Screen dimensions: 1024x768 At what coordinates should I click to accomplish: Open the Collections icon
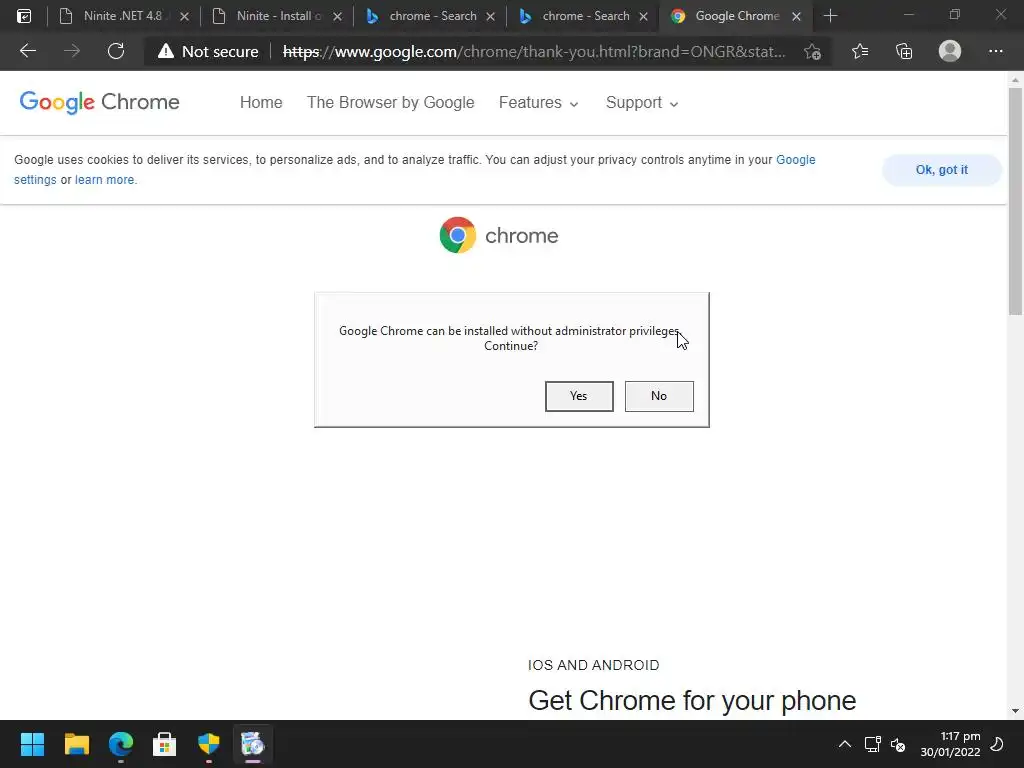coord(904,51)
